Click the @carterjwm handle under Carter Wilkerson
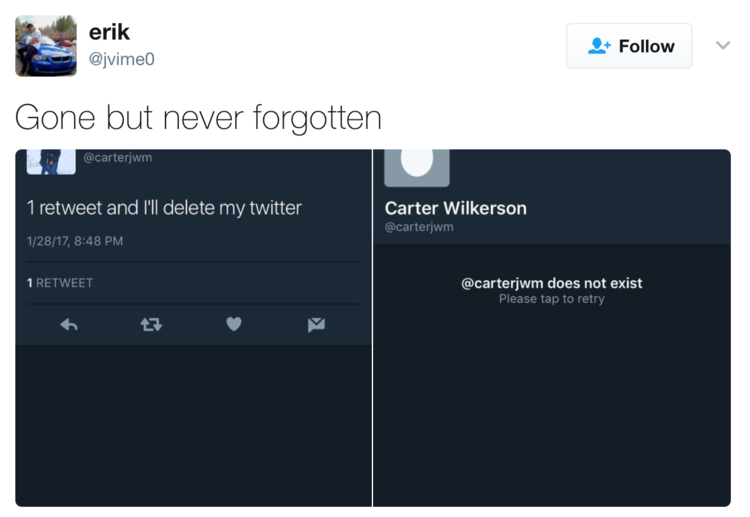This screenshot has height=517, width=750. (419, 227)
